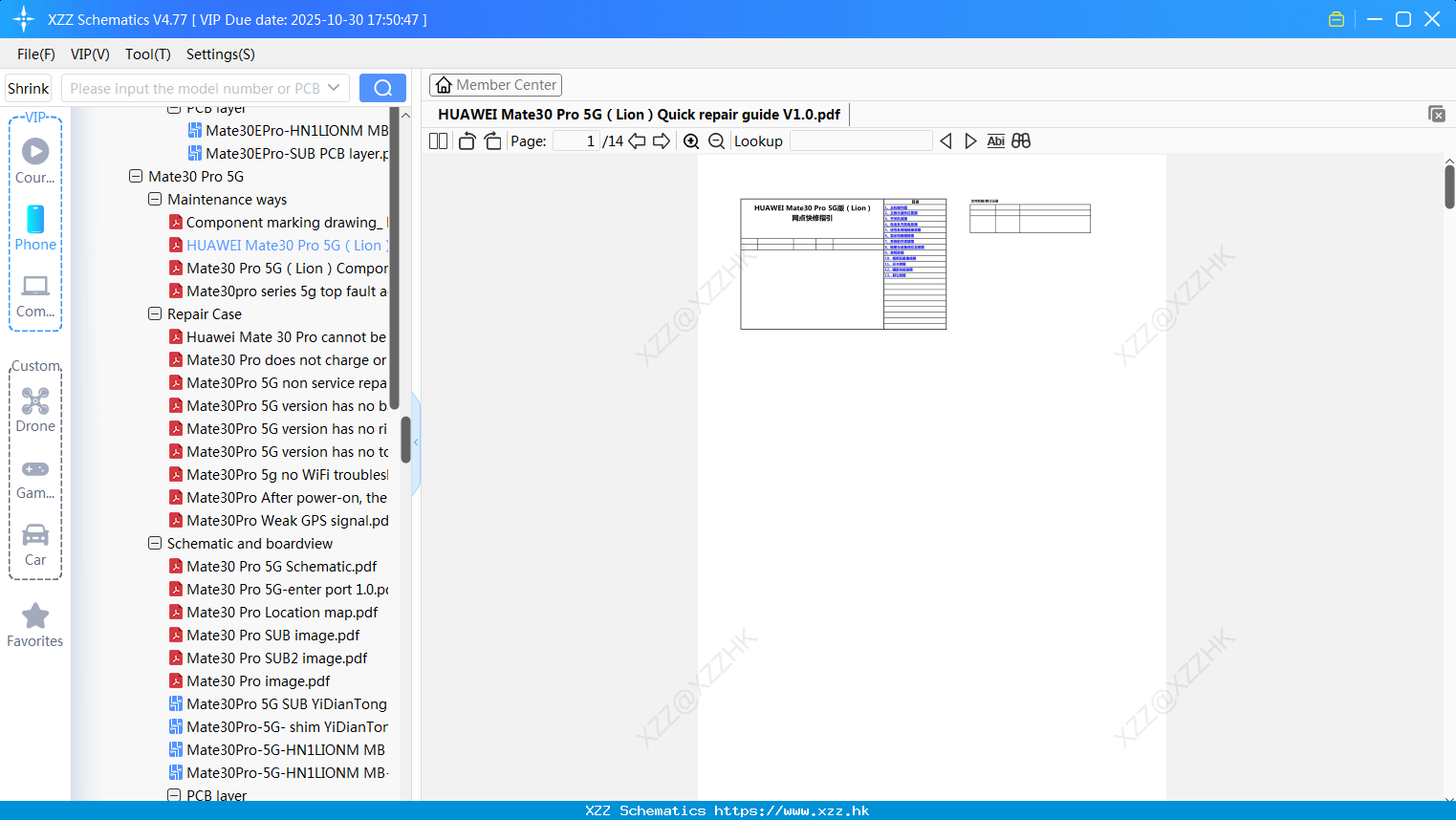Viewport: 1456px width, 820px height.
Task: Collapse the bottom PCB layer node
Action: (174, 795)
